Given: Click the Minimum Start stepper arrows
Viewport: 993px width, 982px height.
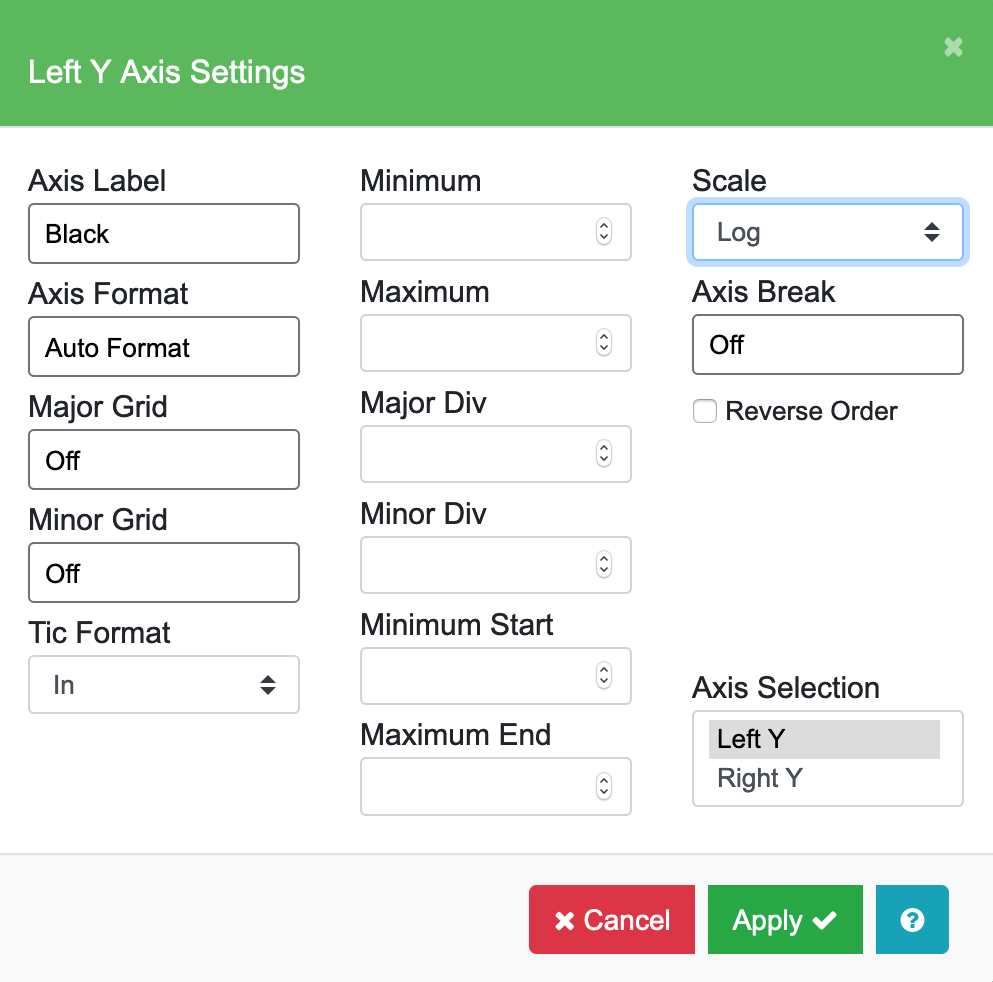Looking at the screenshot, I should (x=604, y=676).
